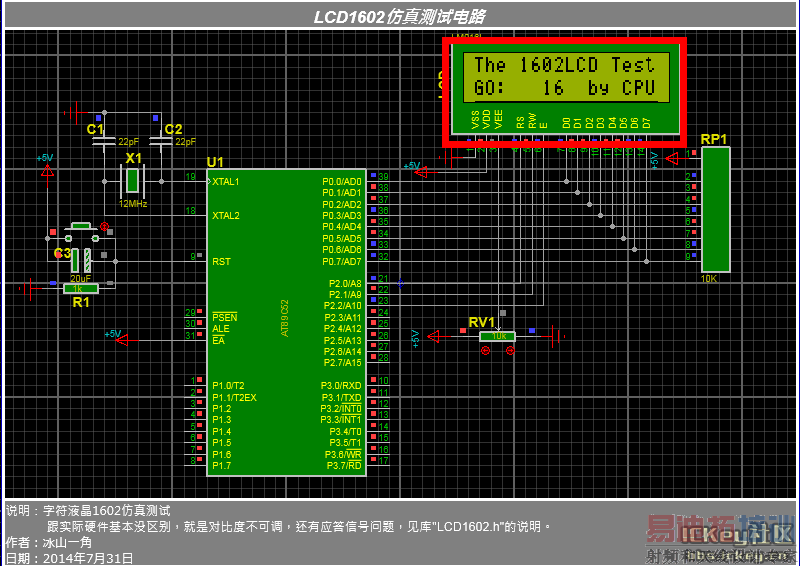The width and height of the screenshot is (800, 566).
Task: Click LCD first line 'The 1602LCD Test'
Action: click(x=564, y=65)
